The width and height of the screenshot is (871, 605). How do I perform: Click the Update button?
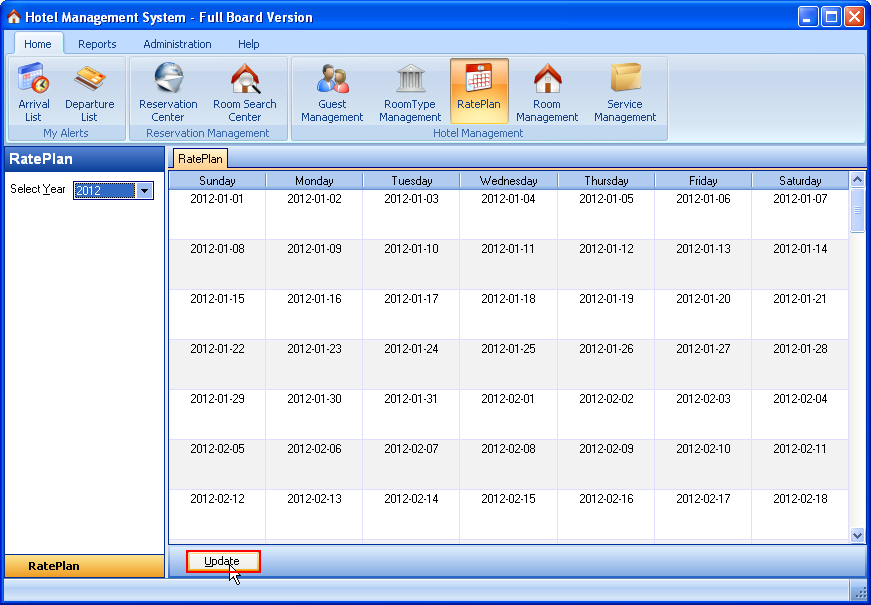(x=223, y=561)
